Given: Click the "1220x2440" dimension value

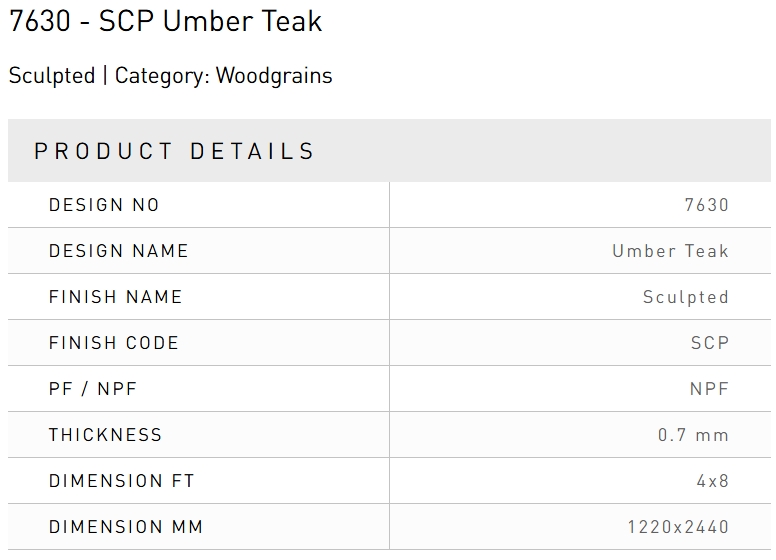Looking at the screenshot, I should (x=678, y=527).
